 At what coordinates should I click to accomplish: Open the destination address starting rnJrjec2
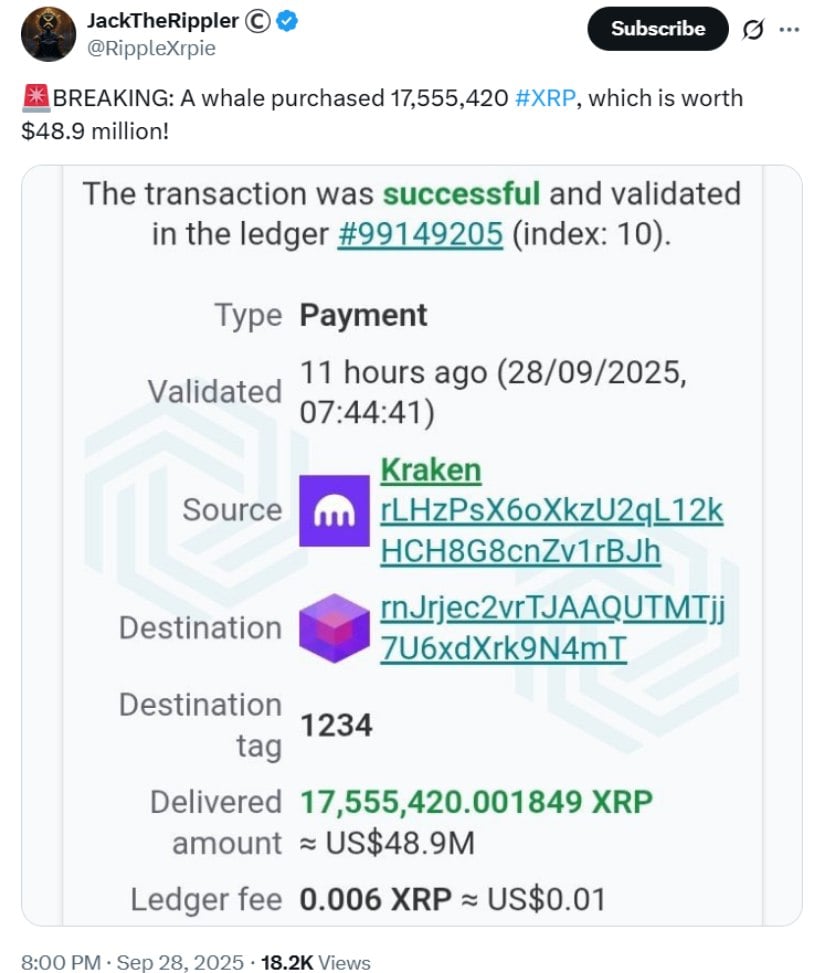point(552,628)
